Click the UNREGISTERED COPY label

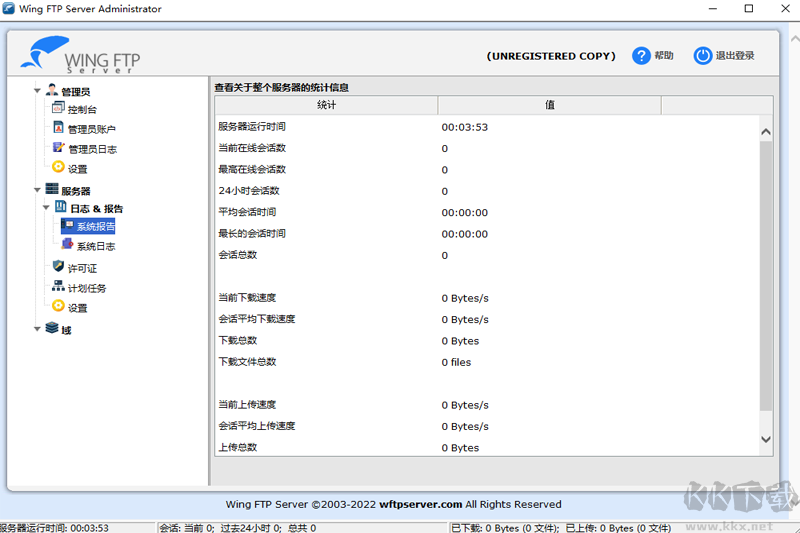(551, 56)
